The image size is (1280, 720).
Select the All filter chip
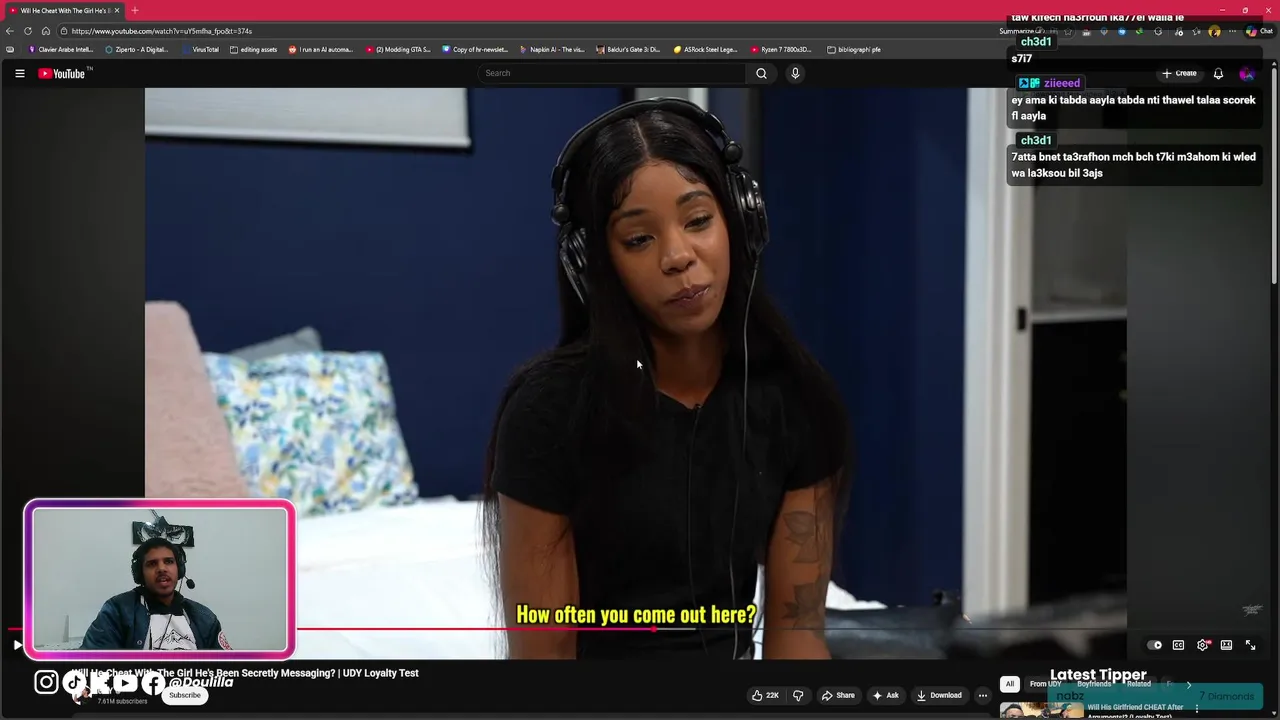coord(1010,684)
